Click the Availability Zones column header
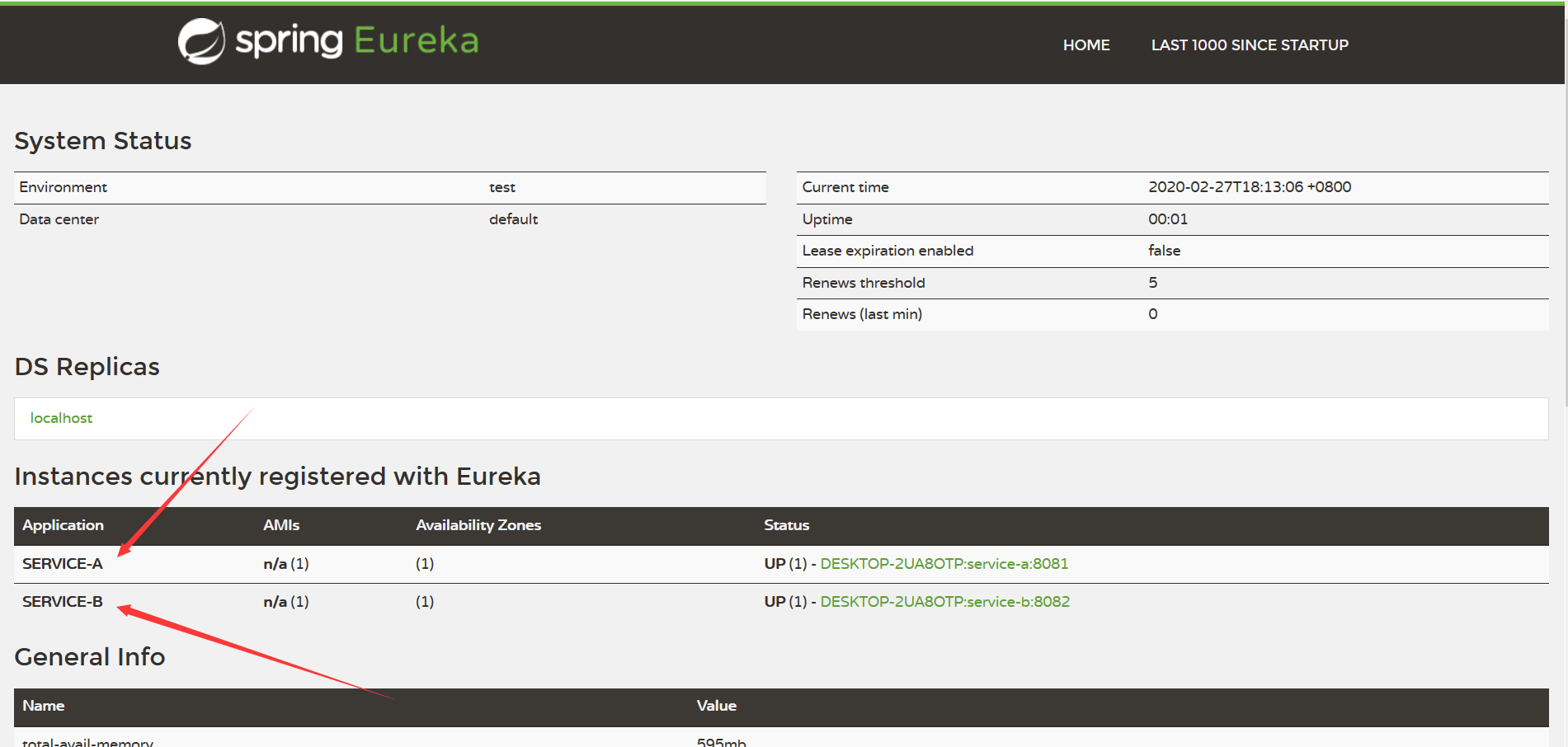The image size is (1568, 747). tap(478, 525)
